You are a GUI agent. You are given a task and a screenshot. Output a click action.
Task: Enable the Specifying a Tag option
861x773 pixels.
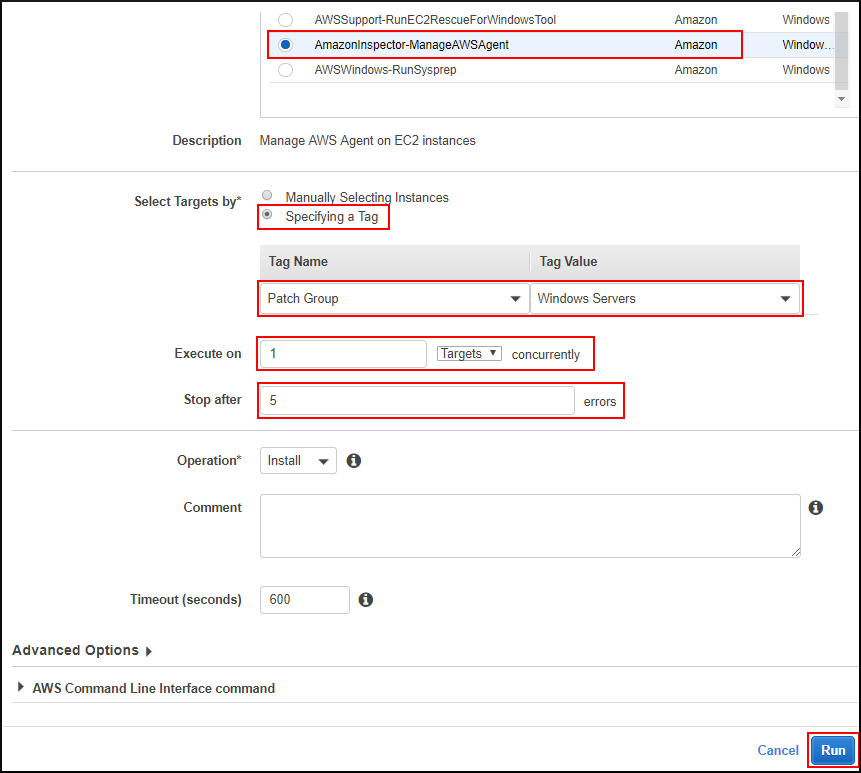[x=266, y=215]
